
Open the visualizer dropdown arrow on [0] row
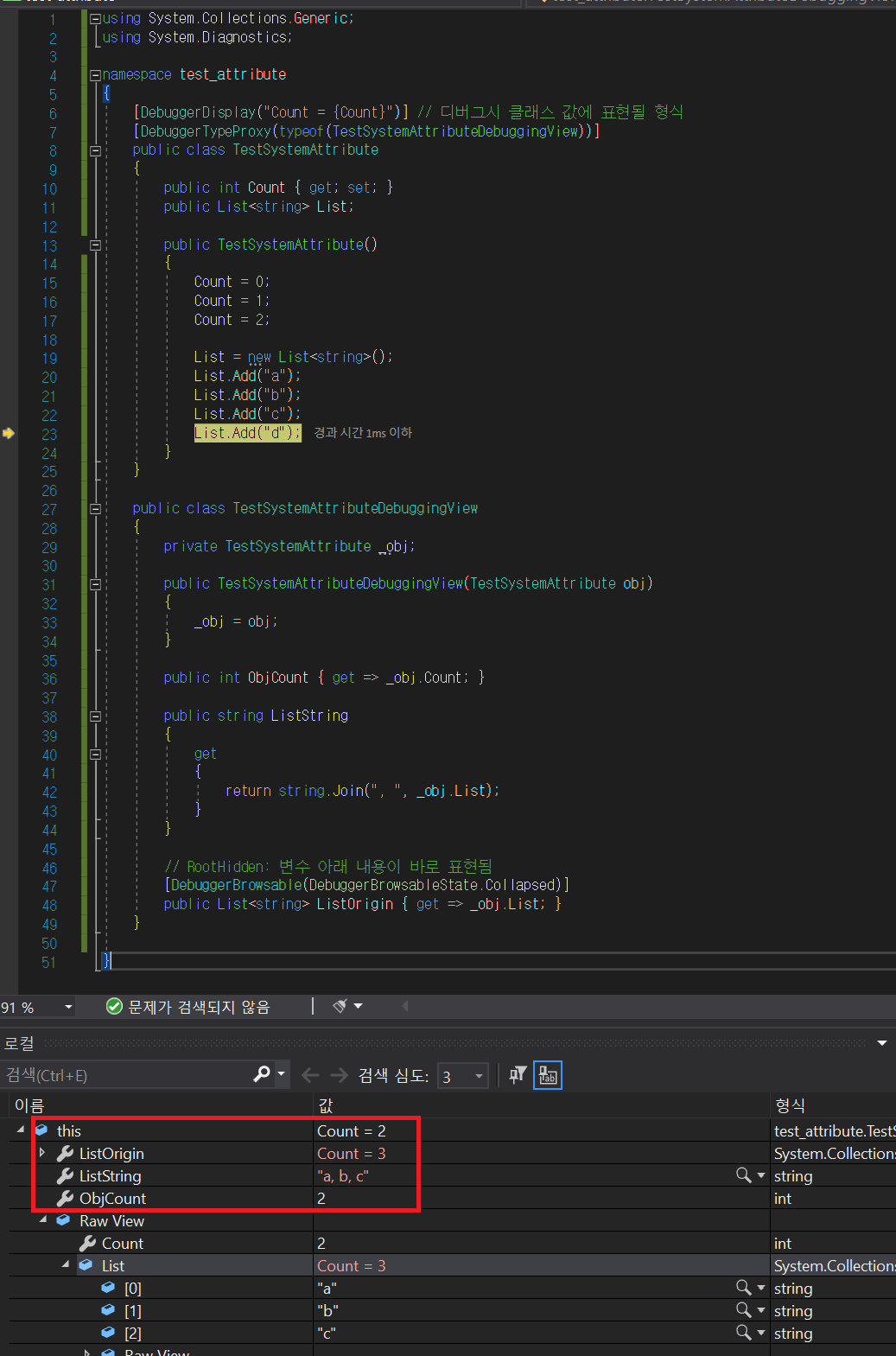pyautogui.click(x=761, y=1288)
